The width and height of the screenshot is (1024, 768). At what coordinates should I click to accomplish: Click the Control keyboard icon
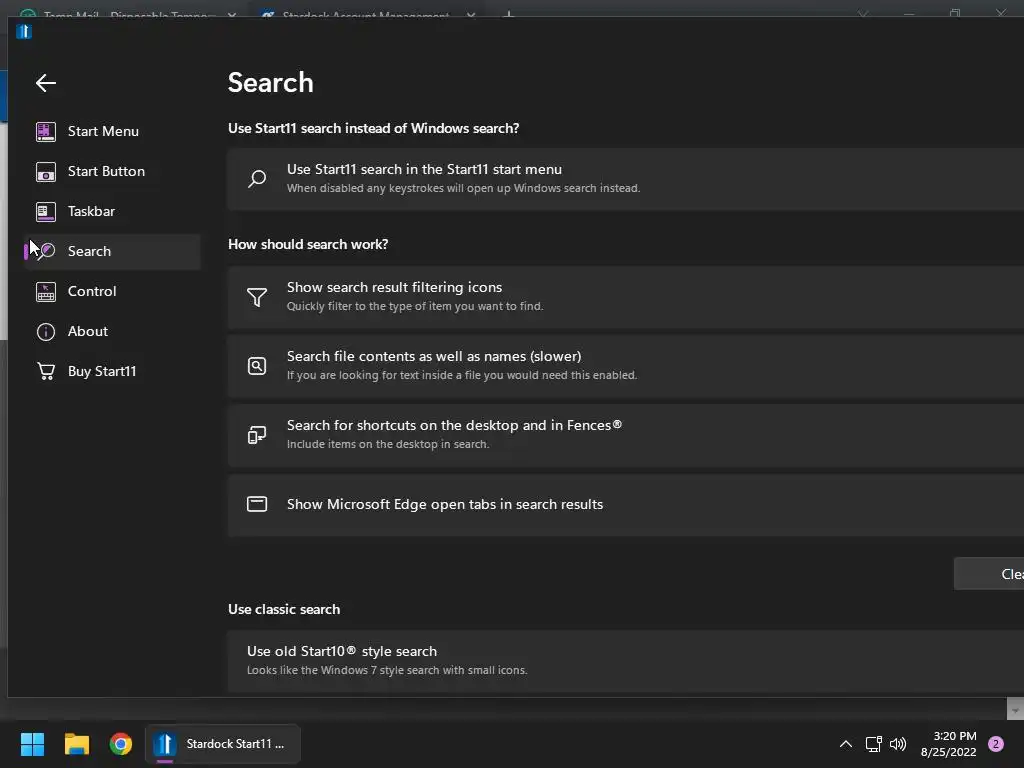[x=46, y=291]
